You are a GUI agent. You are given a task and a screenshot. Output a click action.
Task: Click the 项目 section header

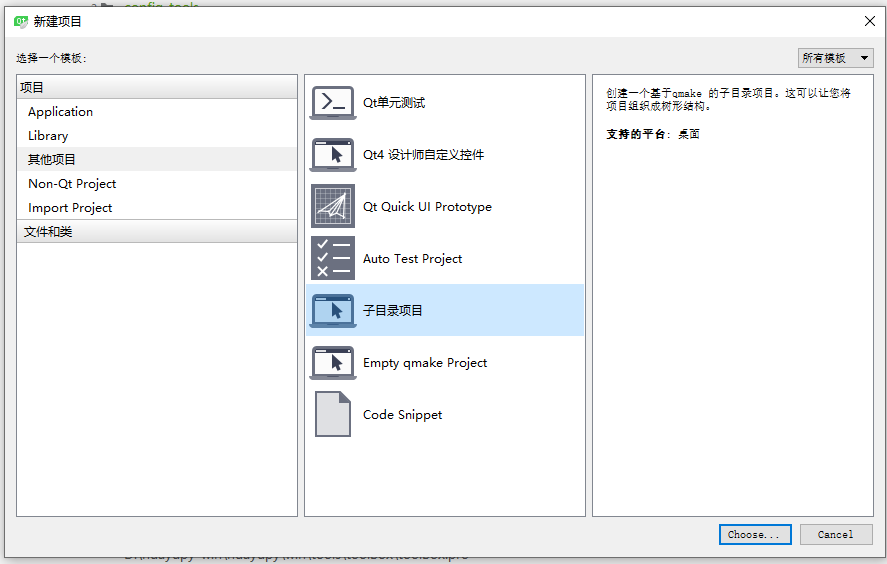(157, 87)
